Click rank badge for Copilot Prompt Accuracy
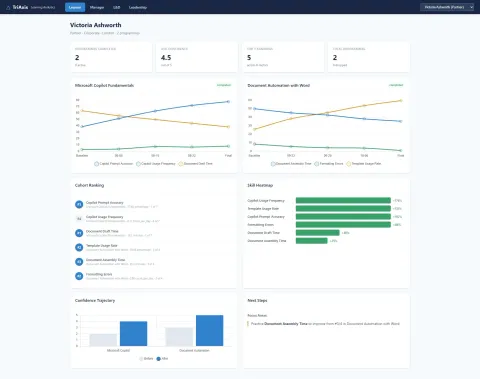 point(79,204)
